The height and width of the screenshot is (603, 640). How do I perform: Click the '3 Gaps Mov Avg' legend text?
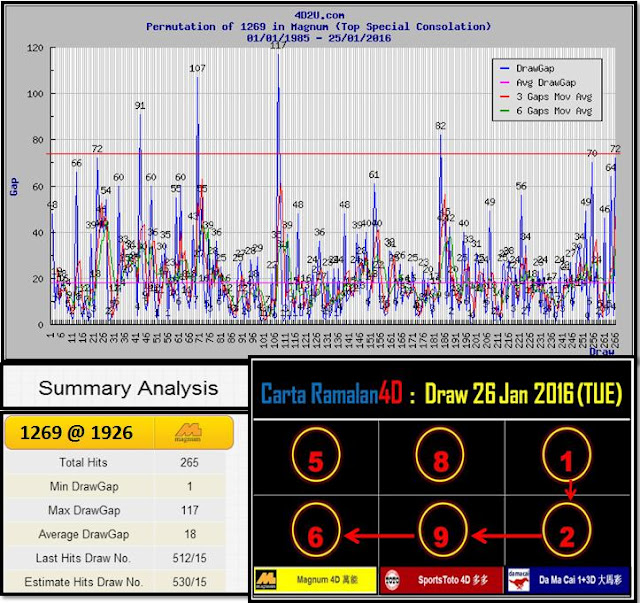554,97
